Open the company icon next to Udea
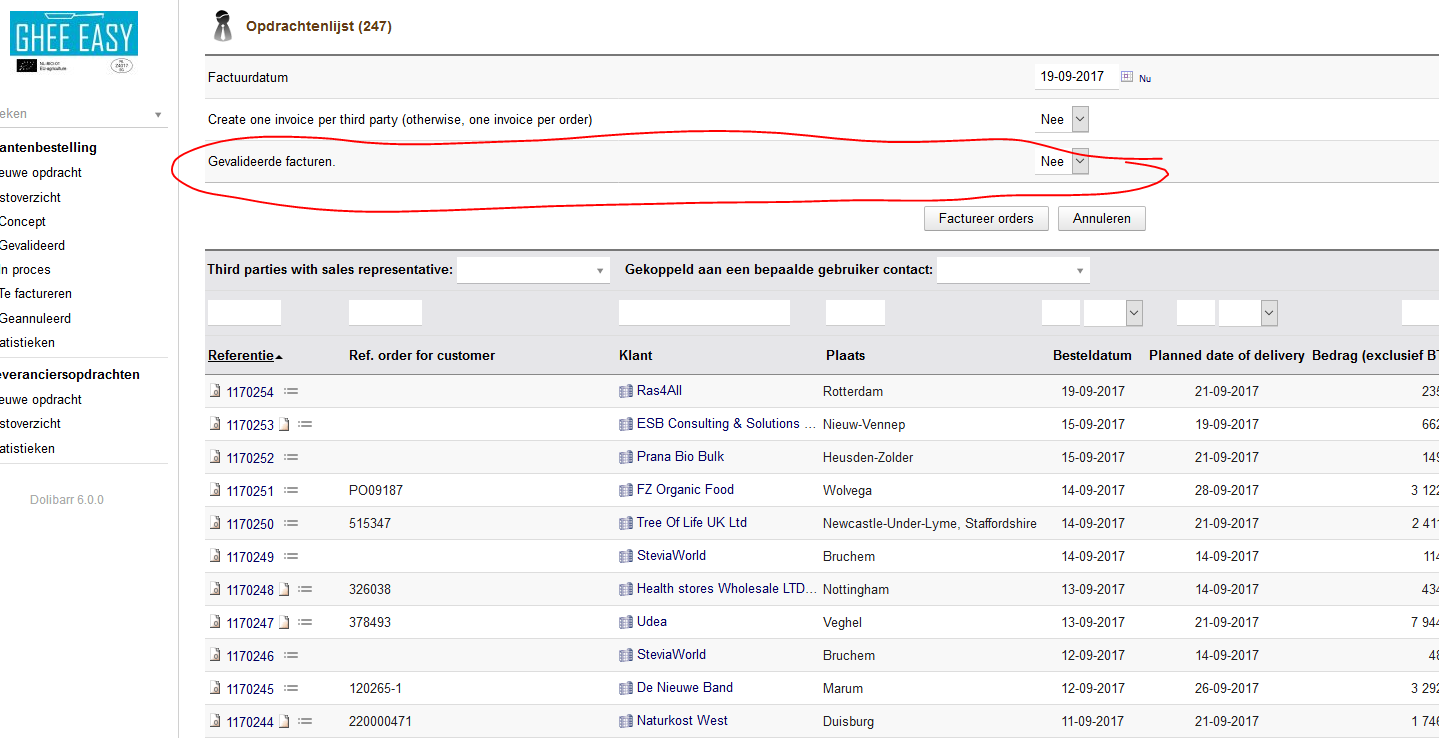Screen dimensions: 1439x738 point(624,621)
